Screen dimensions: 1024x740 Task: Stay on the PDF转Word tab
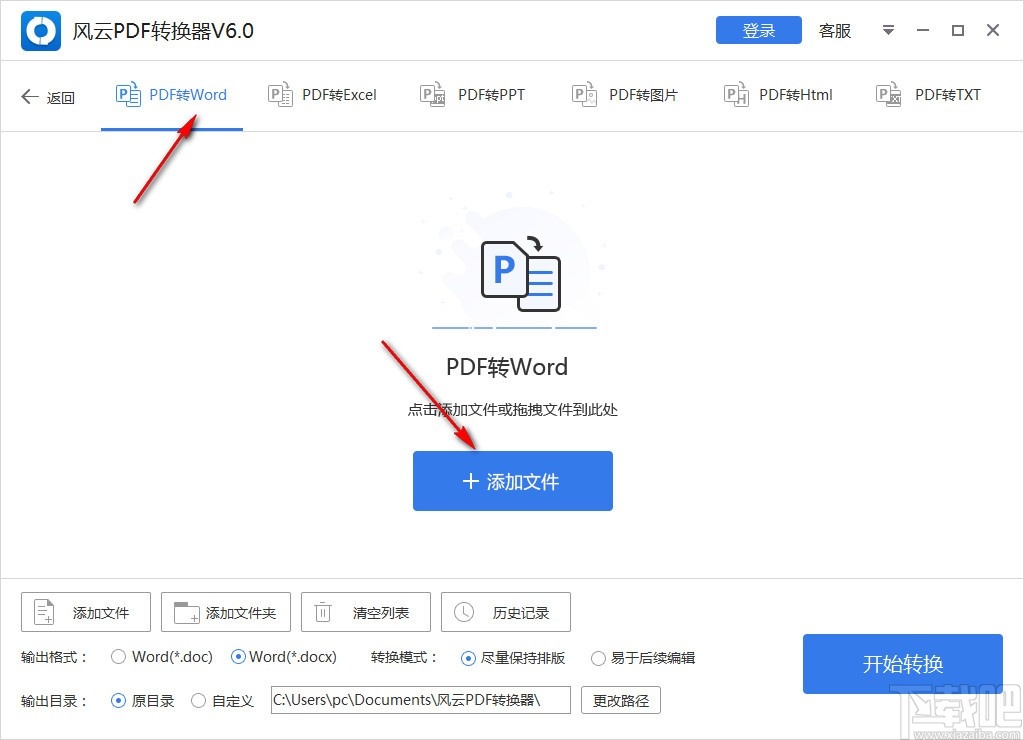pos(171,93)
